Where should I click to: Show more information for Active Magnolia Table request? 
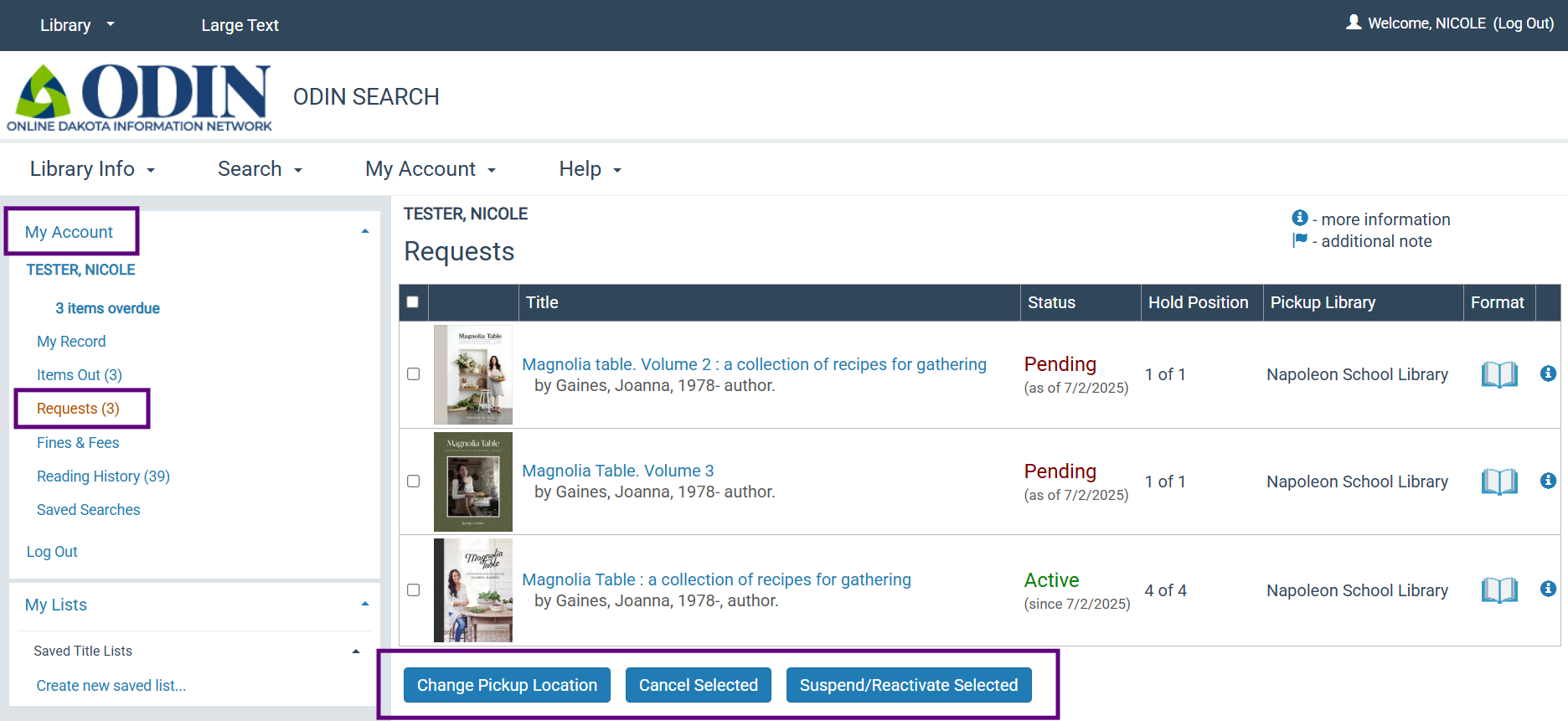click(x=1548, y=590)
